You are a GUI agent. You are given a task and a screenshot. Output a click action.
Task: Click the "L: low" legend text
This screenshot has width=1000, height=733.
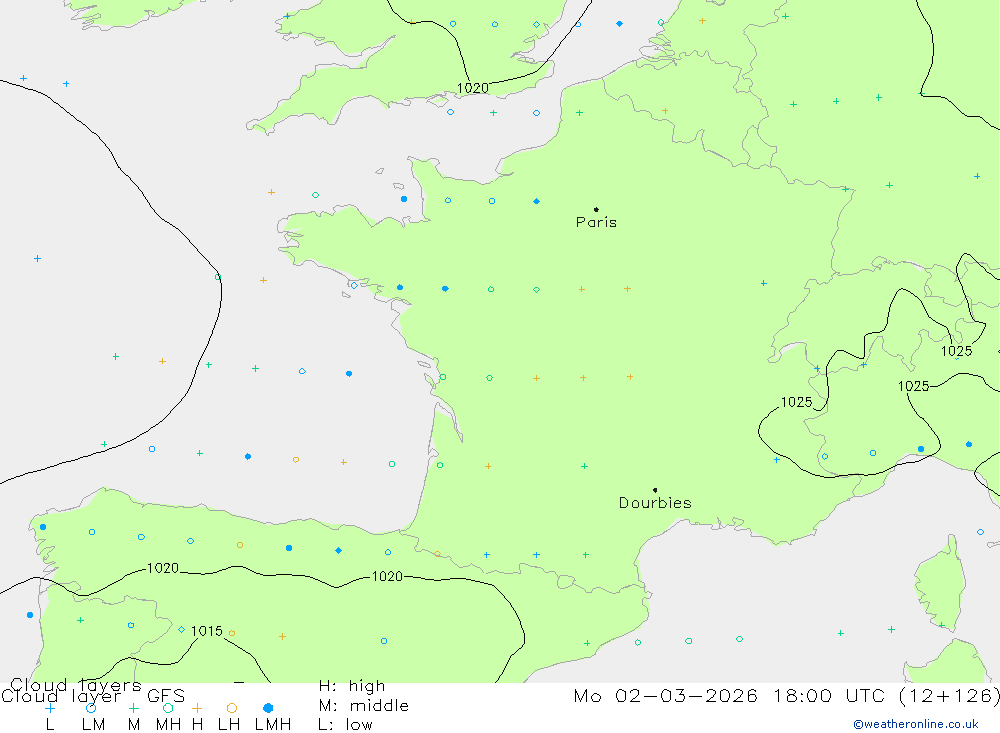pyautogui.click(x=345, y=725)
